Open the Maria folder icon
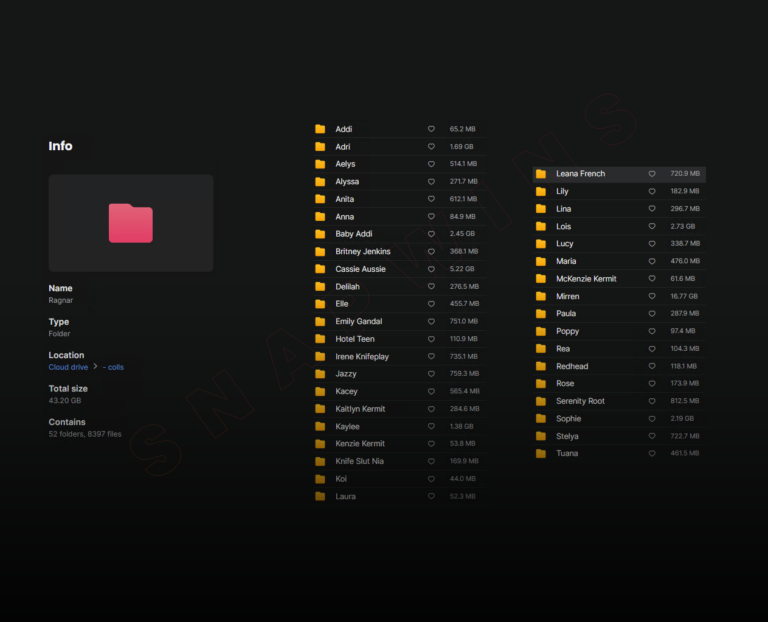 pos(541,261)
